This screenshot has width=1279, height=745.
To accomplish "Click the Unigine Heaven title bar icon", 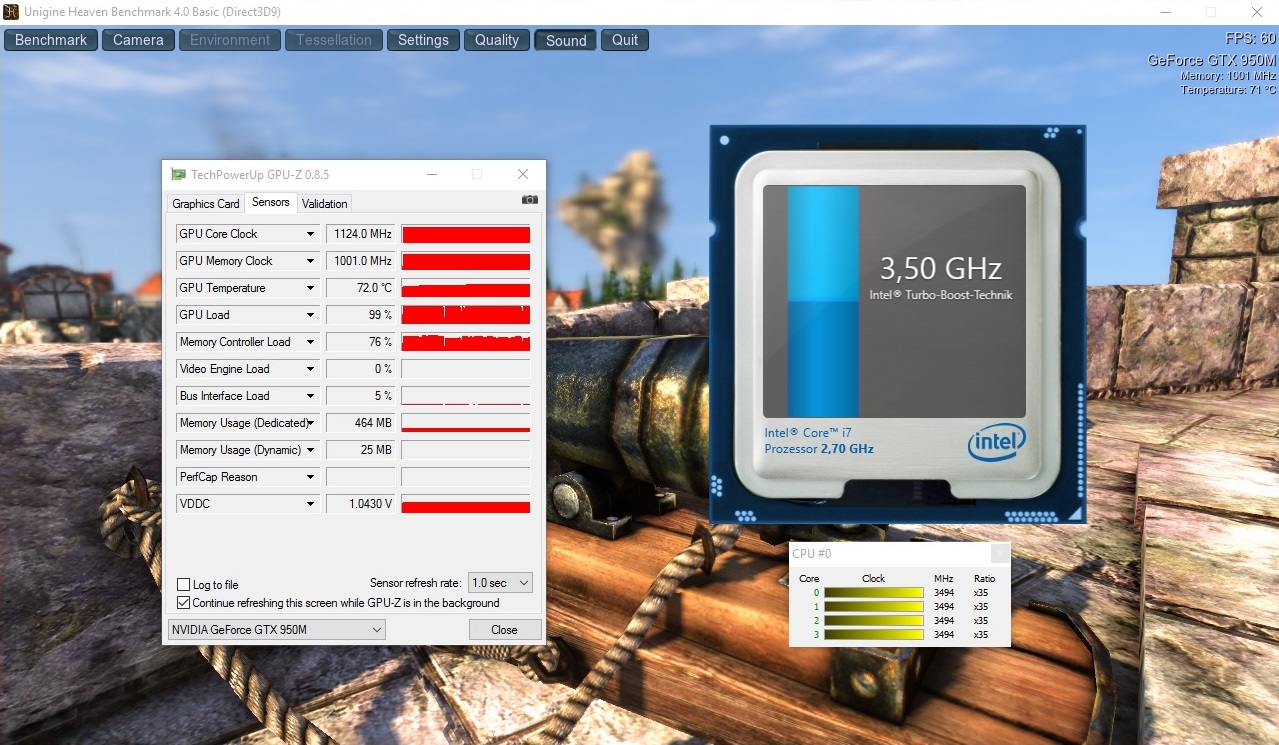I will [11, 12].
